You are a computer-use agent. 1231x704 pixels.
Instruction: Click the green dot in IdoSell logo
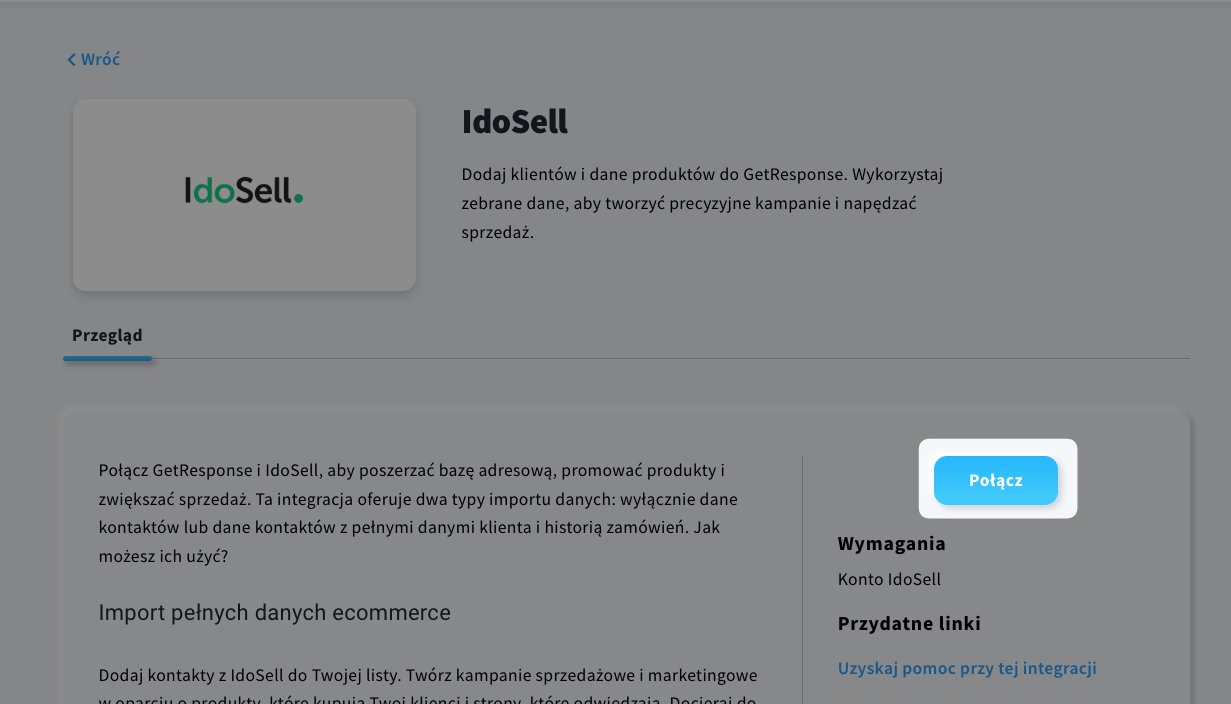pyautogui.click(x=299, y=200)
